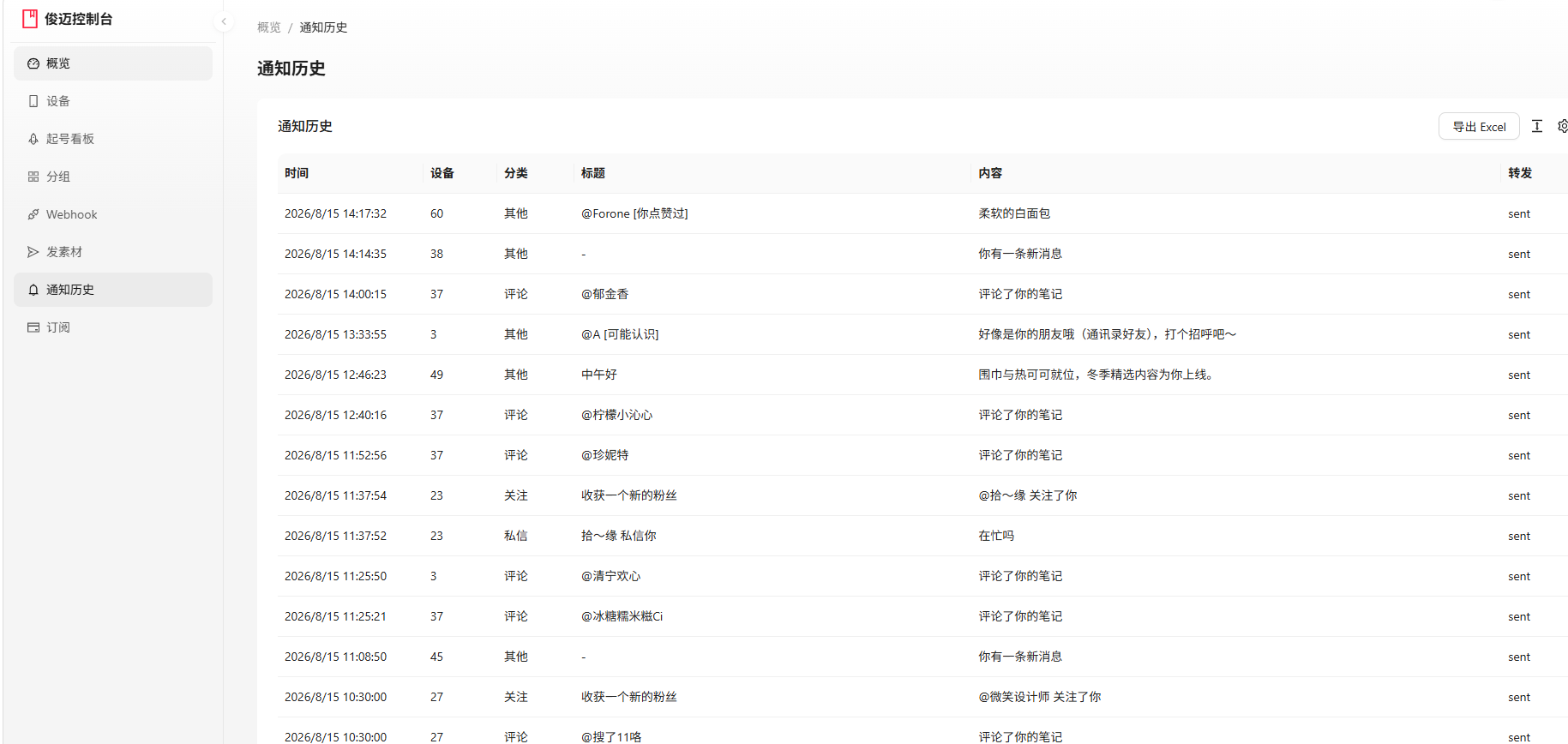
Task: Click the content @拾～缘 关注了你
Action: coord(1028,495)
